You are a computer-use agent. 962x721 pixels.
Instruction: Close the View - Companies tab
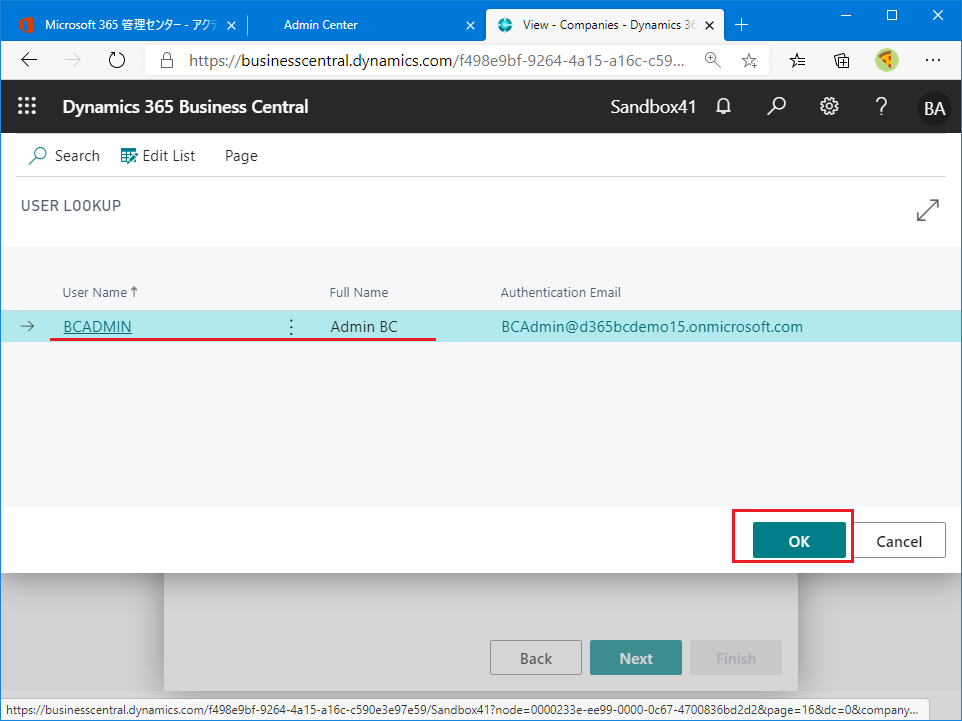point(709,25)
